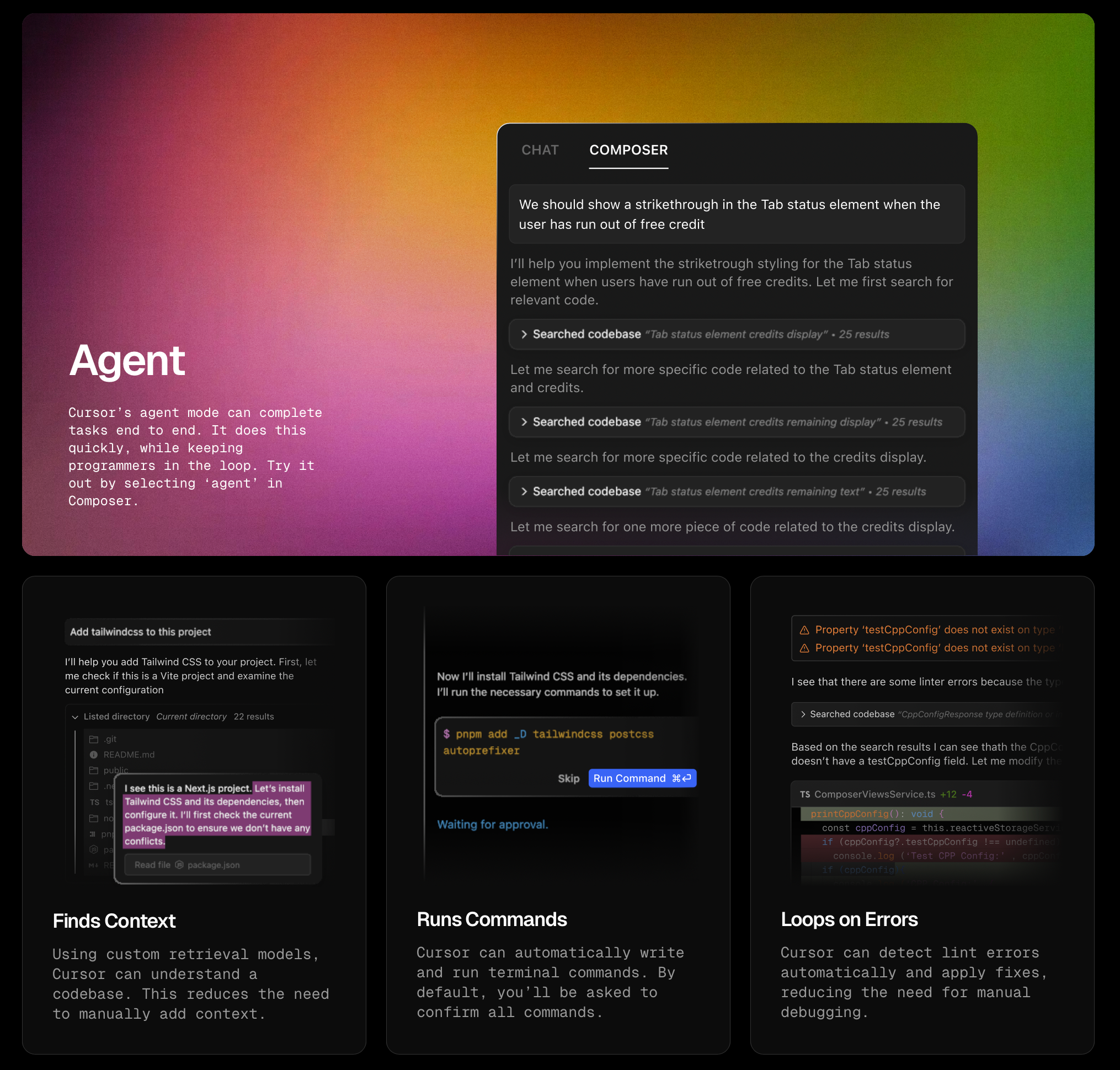The height and width of the screenshot is (1070, 1120).
Task: Click the TS file icon in directory list
Action: click(94, 802)
